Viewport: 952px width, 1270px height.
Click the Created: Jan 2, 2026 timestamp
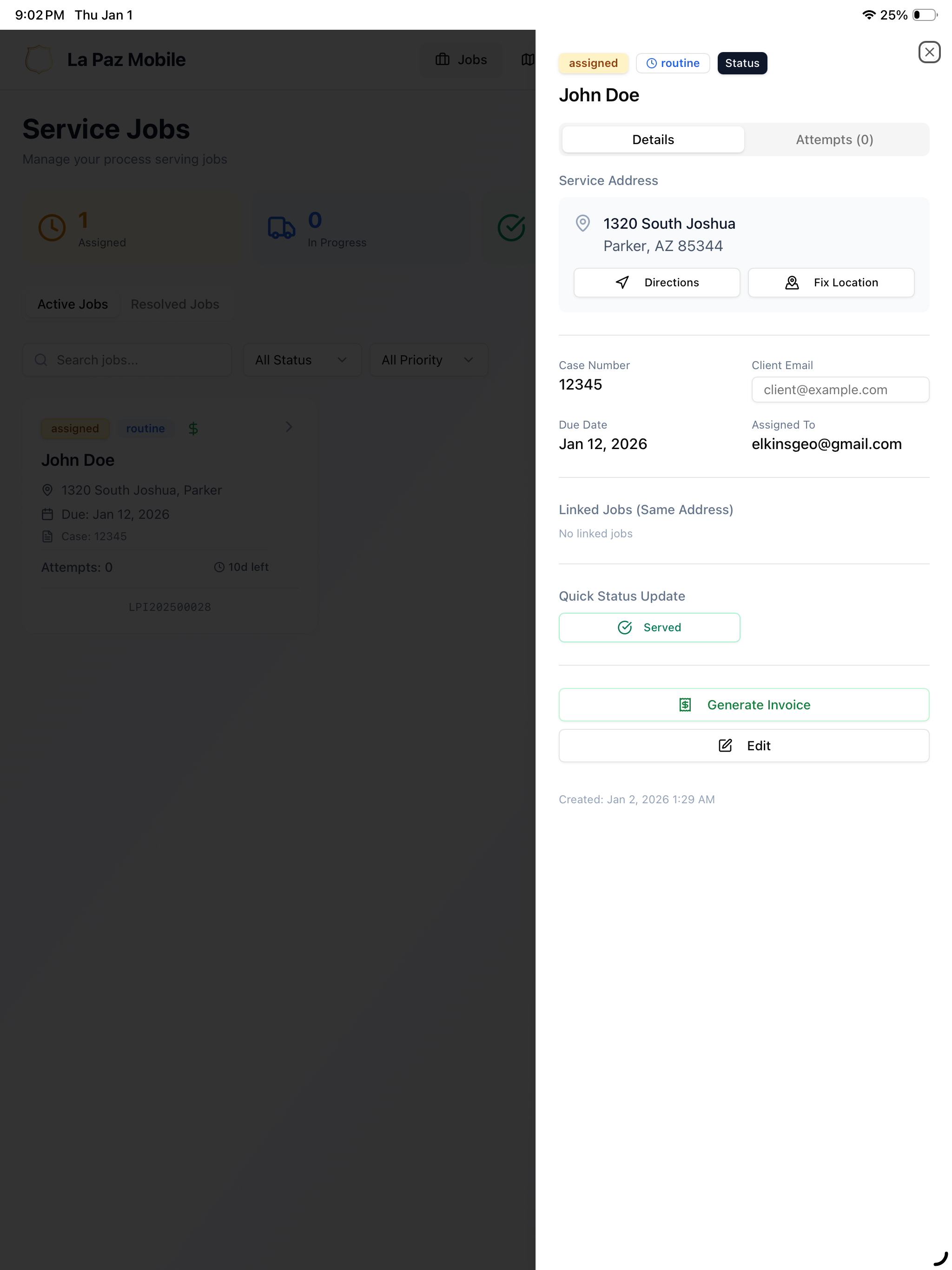point(636,799)
